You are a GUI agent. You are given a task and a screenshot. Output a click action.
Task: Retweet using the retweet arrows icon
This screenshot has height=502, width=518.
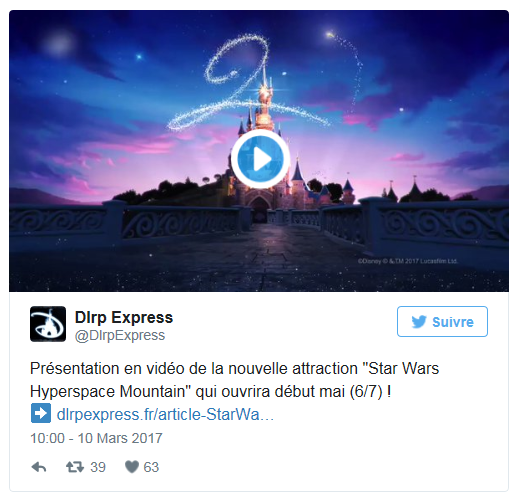tap(75, 467)
